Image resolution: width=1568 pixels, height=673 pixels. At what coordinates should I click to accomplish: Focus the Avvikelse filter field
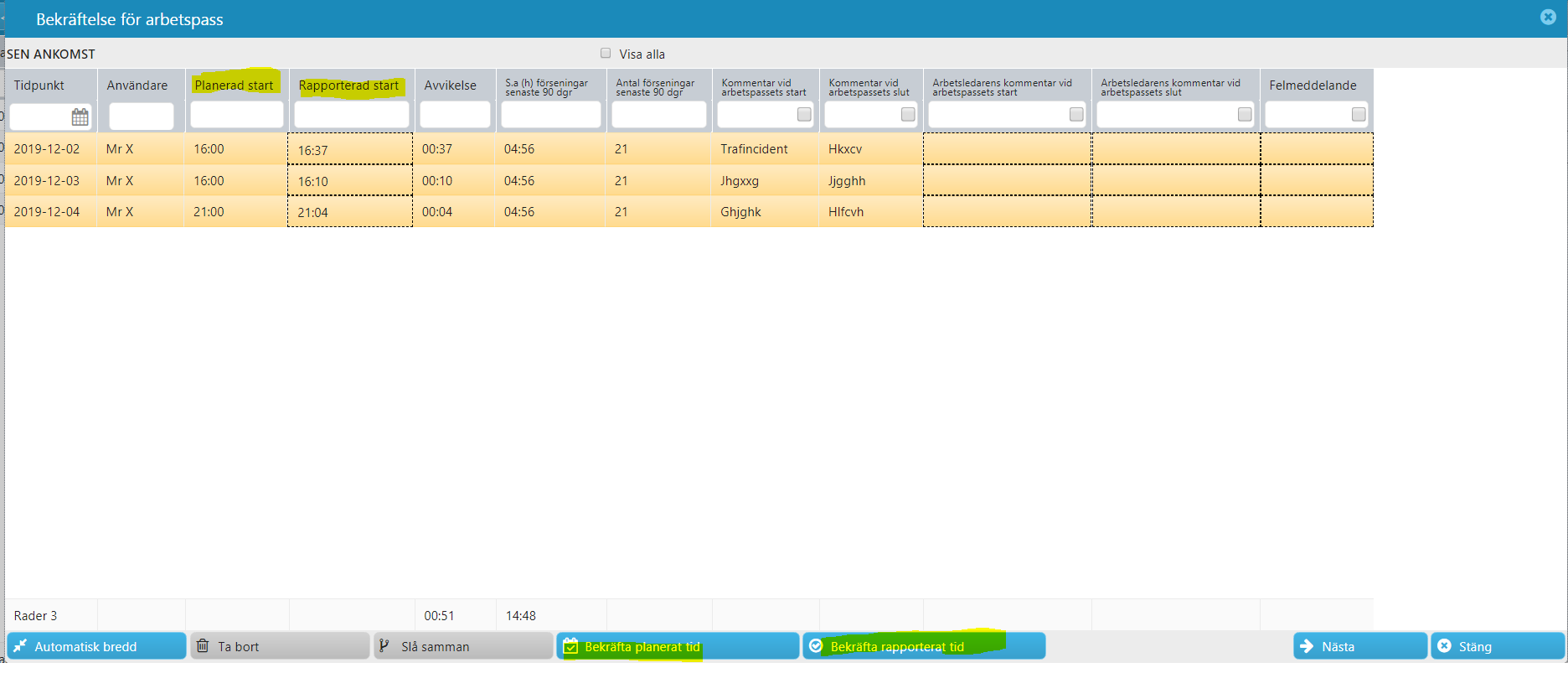[x=455, y=114]
